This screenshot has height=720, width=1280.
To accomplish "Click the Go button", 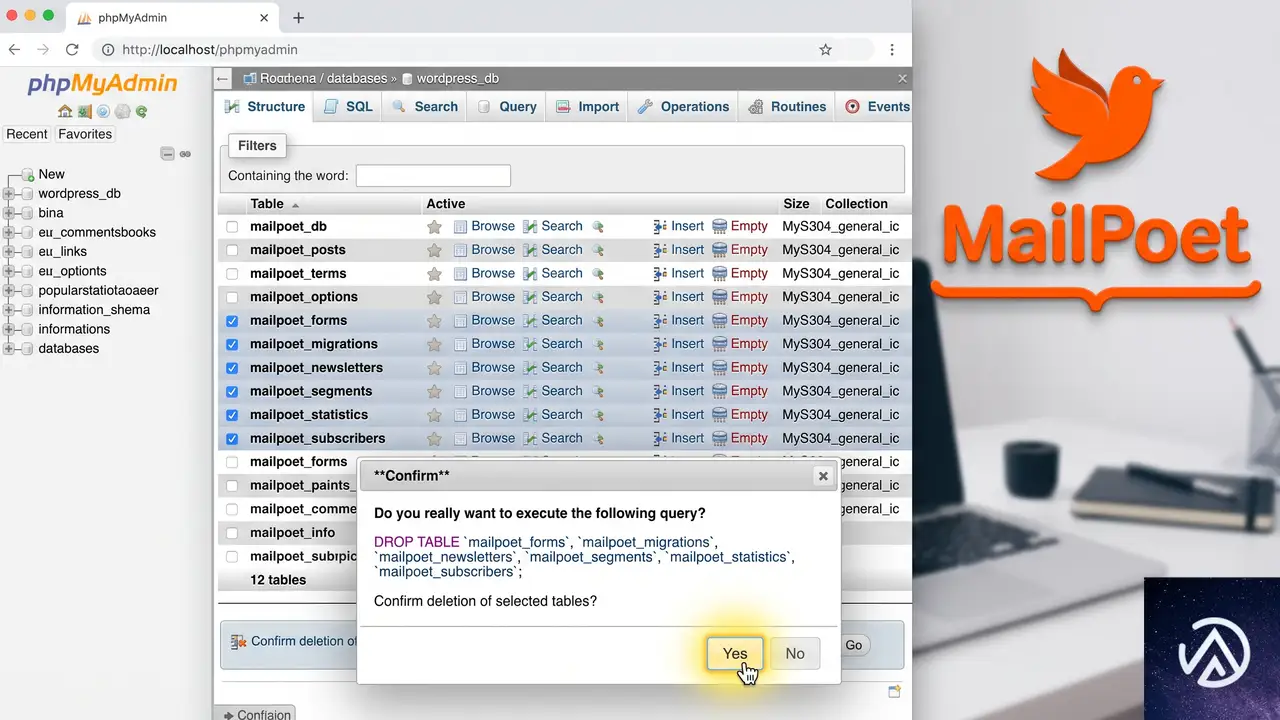I will (x=854, y=645).
